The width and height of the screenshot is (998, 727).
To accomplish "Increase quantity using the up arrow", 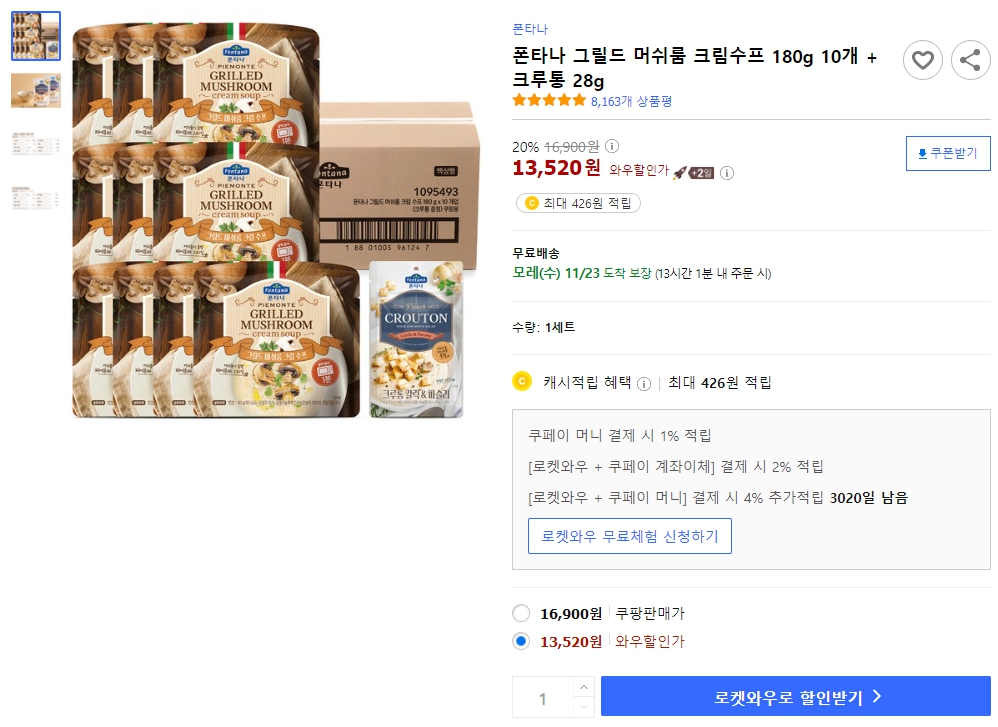I will click(x=584, y=686).
